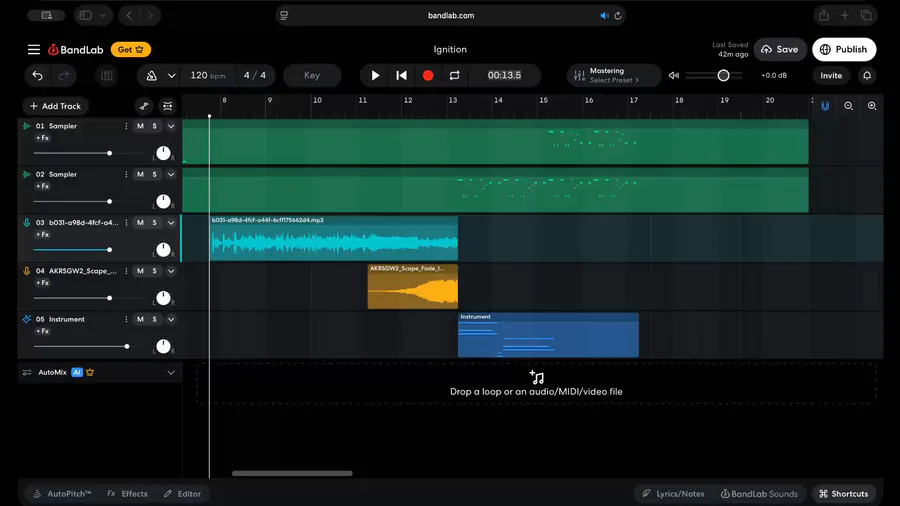Toggle loop cycle mode
This screenshot has width=900, height=506.
coord(455,75)
